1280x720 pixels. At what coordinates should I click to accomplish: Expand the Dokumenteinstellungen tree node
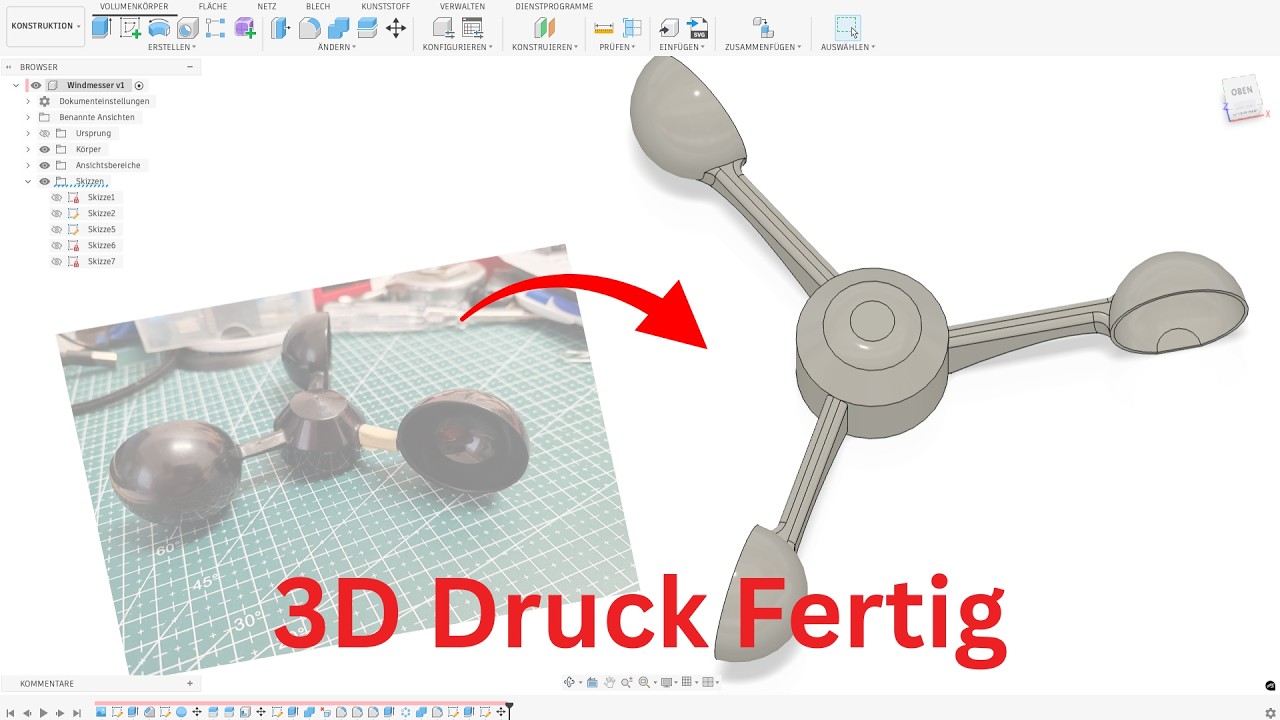[28, 101]
